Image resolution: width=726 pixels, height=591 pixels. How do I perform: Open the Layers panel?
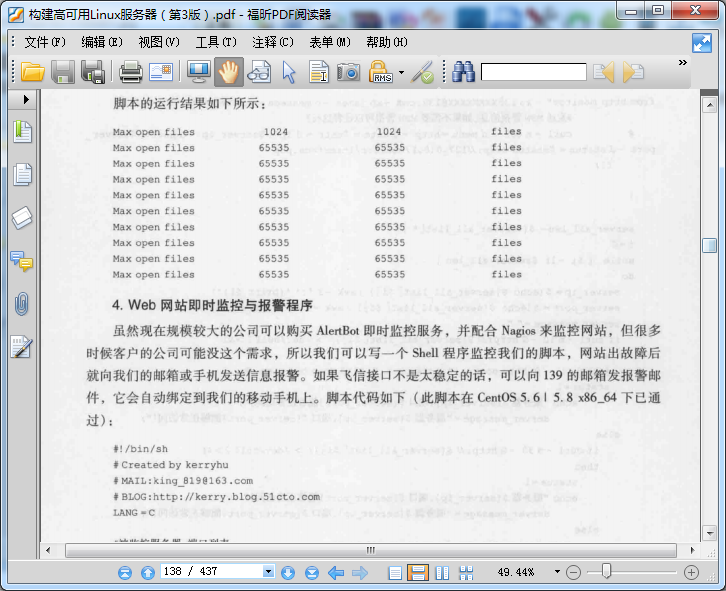pyautogui.click(x=22, y=218)
